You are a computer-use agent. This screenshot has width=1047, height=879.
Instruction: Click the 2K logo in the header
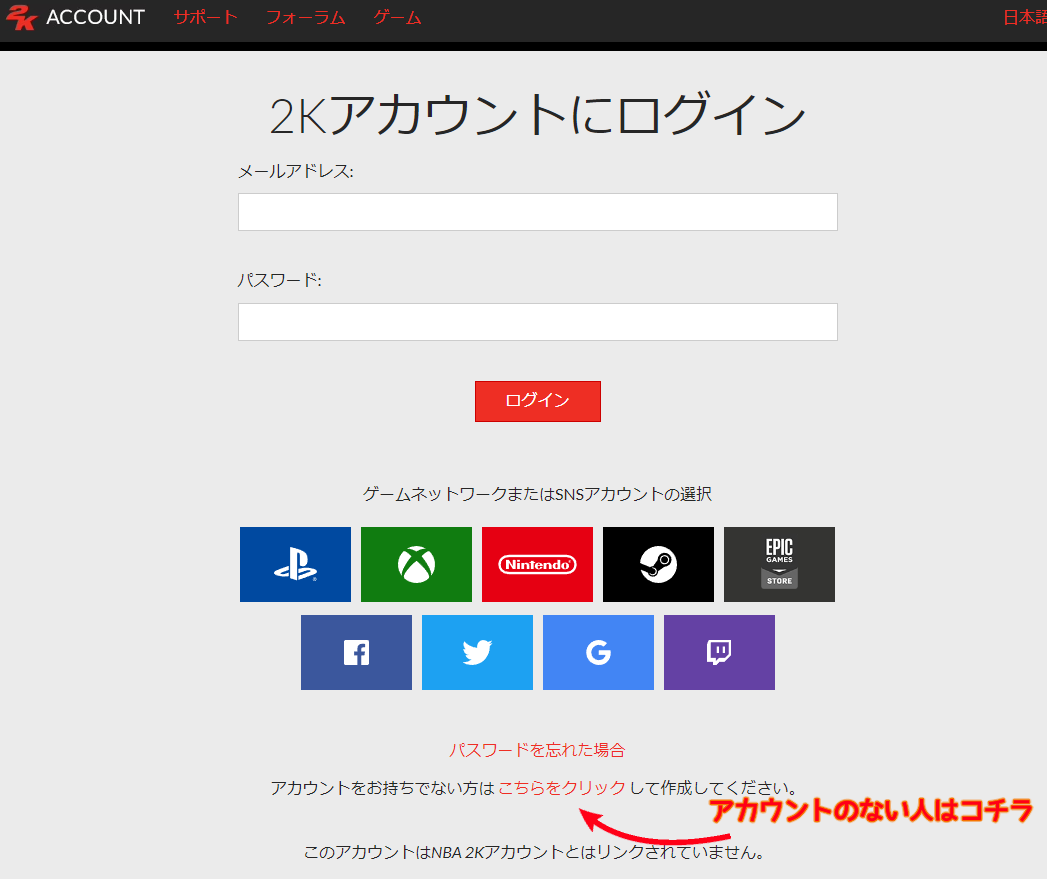pos(22,17)
